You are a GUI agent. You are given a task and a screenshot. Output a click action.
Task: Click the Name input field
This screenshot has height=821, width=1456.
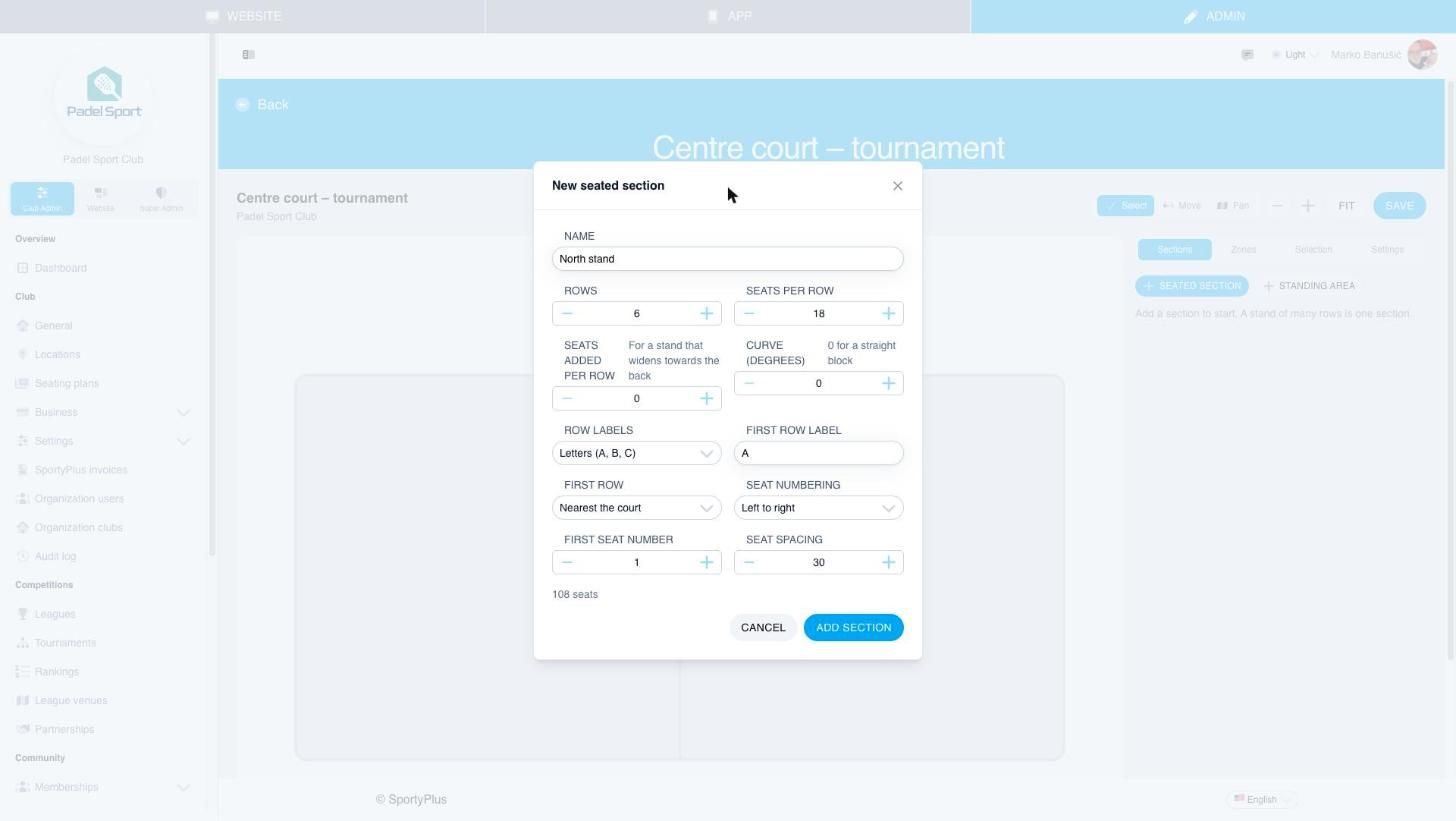coord(727,259)
